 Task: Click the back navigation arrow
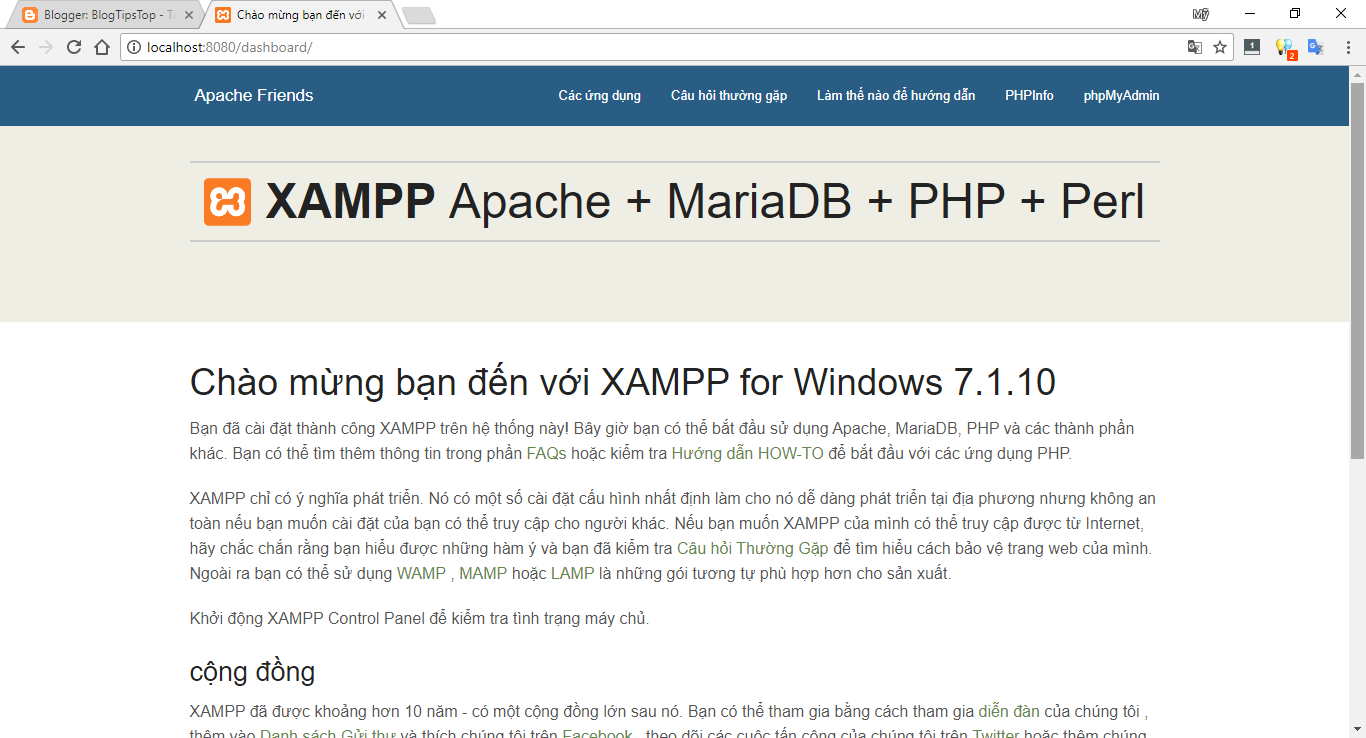(18, 47)
